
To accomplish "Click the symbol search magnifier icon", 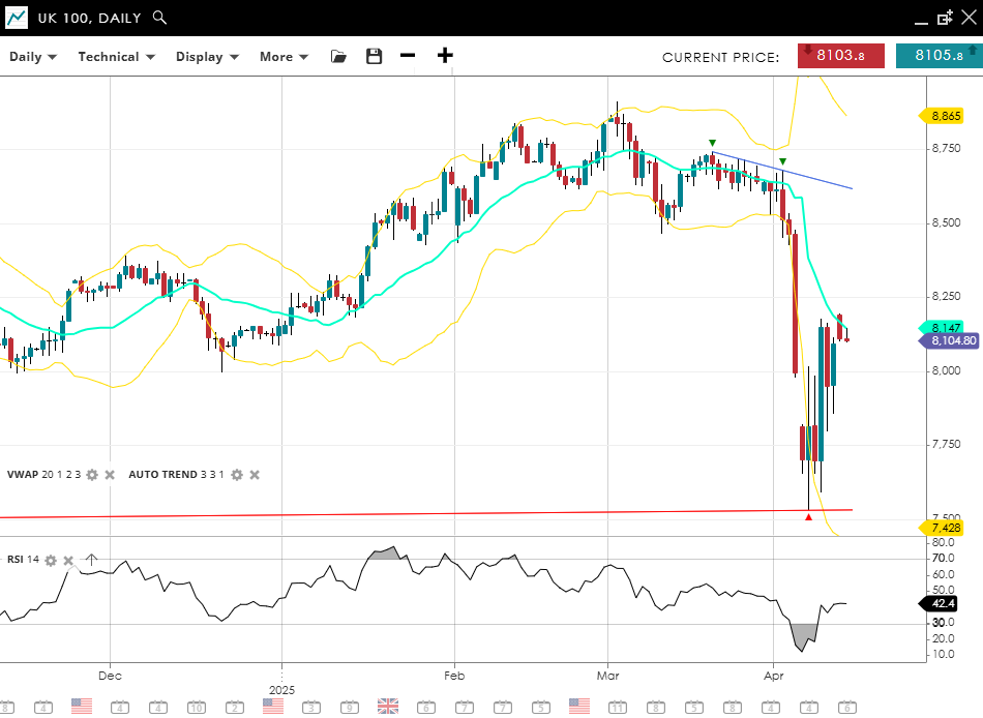I will [160, 18].
